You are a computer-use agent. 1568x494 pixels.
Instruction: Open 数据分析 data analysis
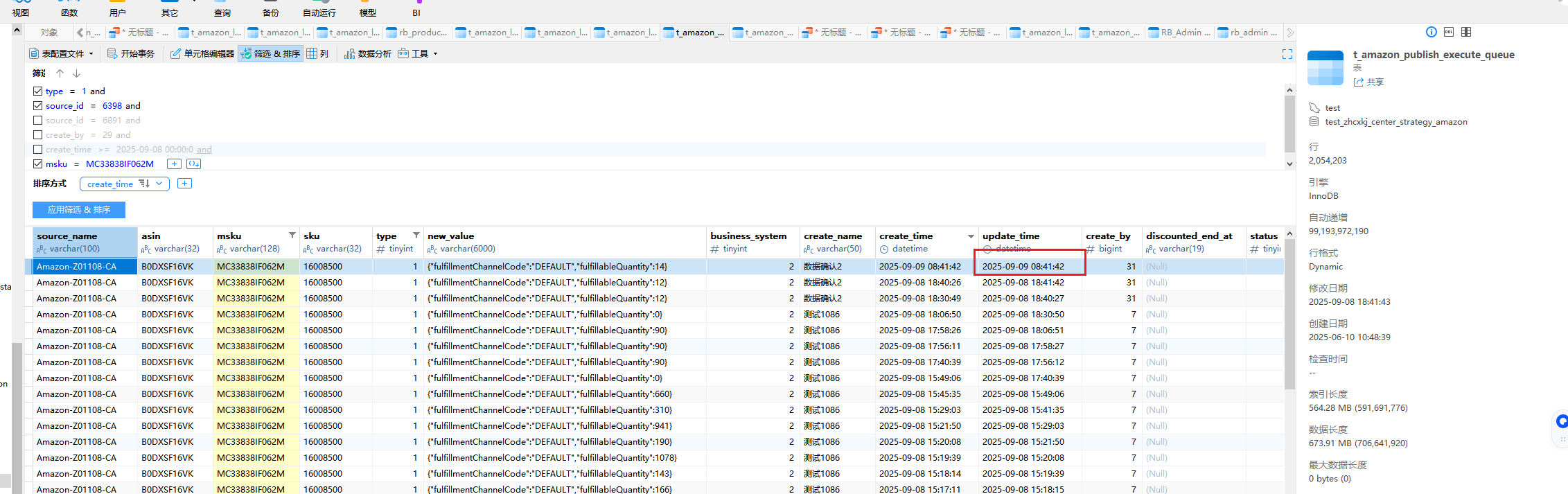[368, 53]
